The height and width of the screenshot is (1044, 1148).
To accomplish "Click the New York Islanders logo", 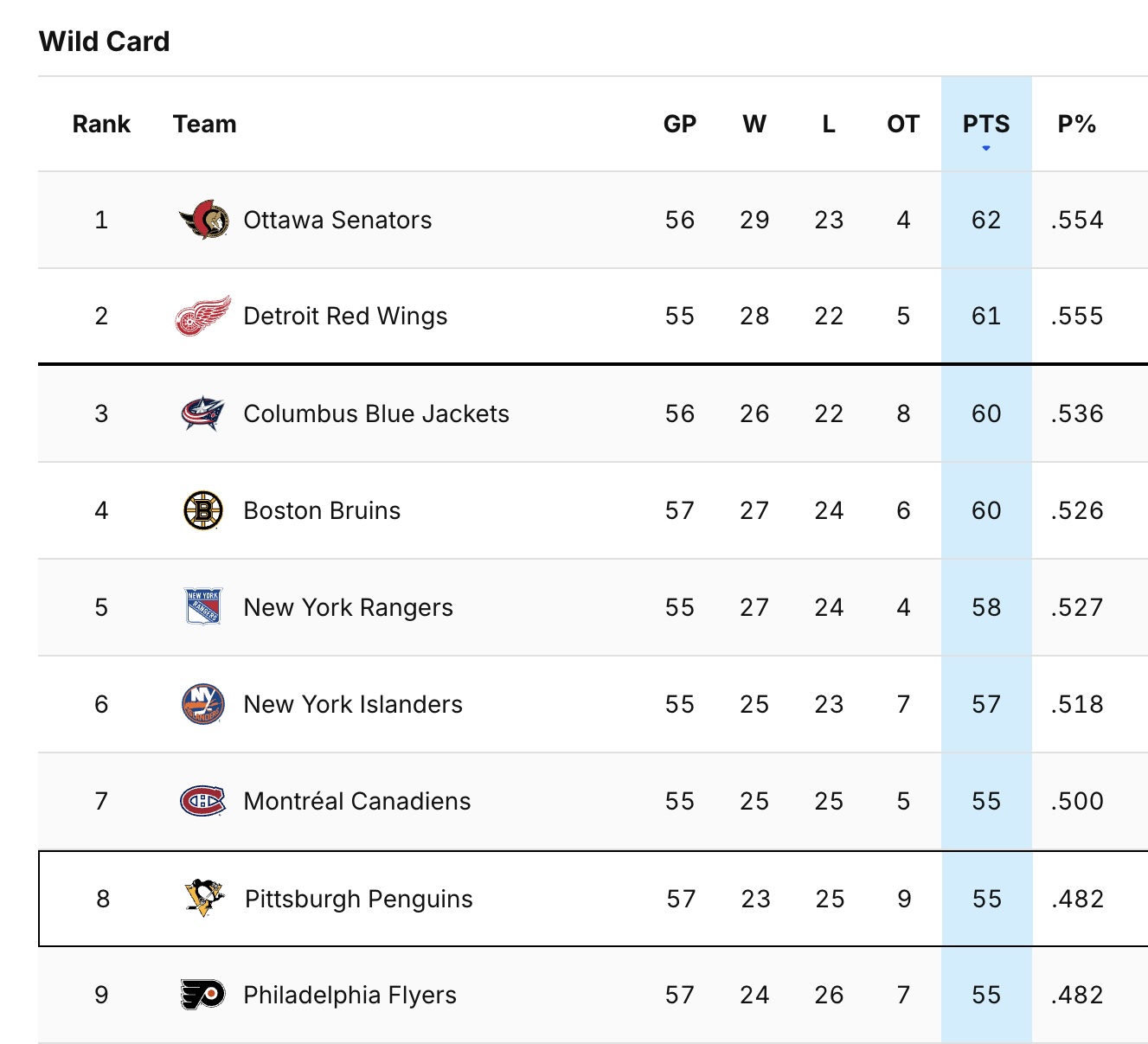I will 203,704.
